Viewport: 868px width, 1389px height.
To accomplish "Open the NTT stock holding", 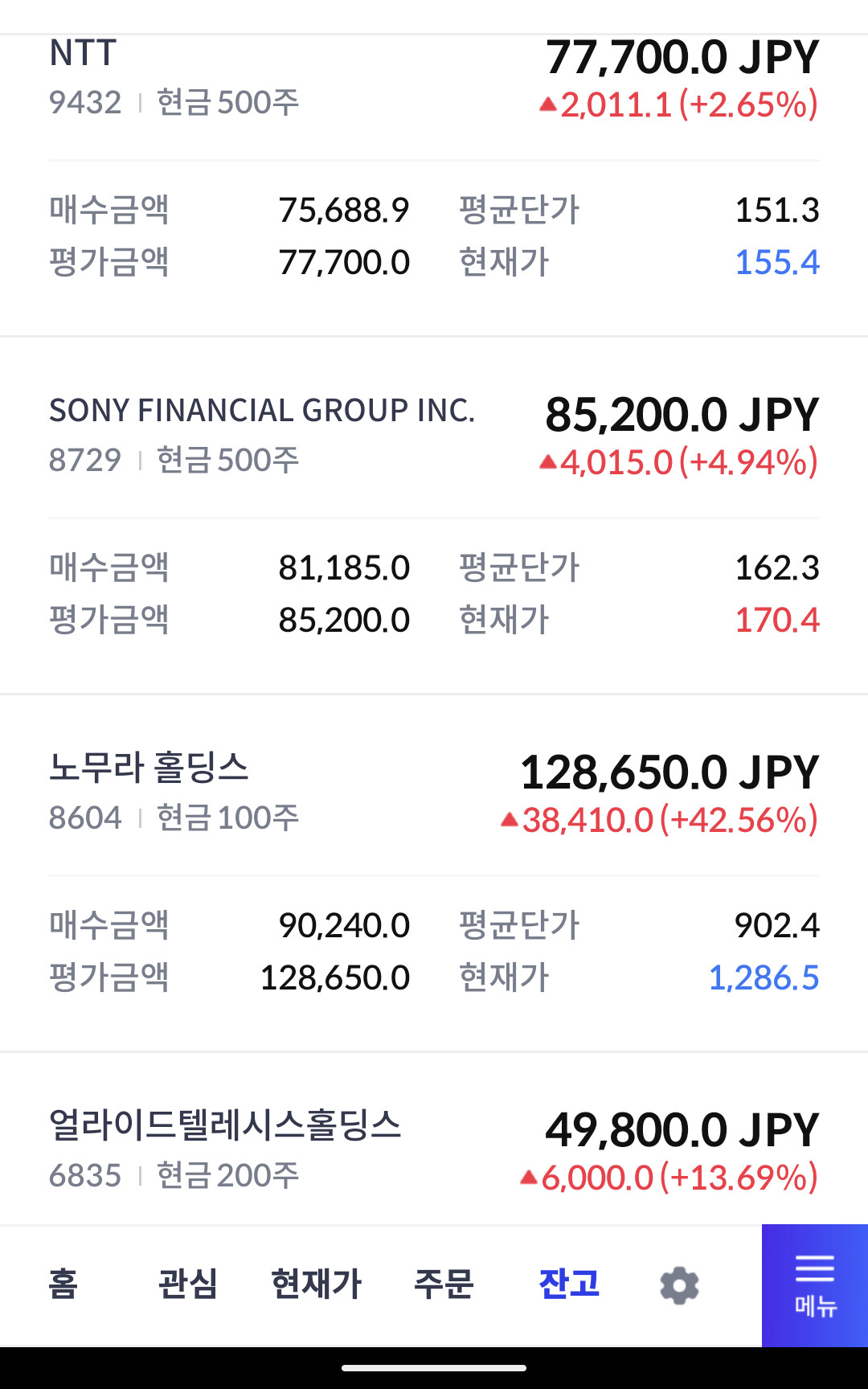I will 84,54.
